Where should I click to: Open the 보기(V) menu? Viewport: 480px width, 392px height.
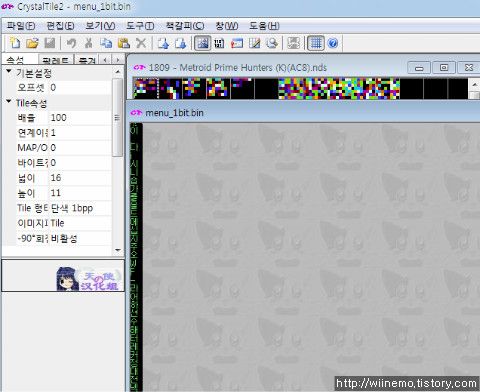coord(100,26)
